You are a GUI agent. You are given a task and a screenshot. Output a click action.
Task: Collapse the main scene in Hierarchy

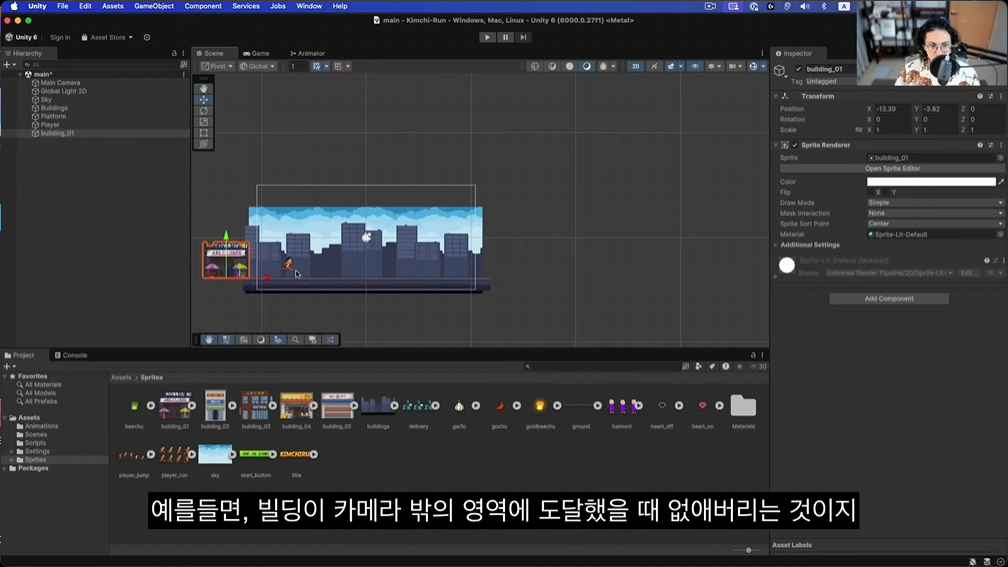pos(20,75)
